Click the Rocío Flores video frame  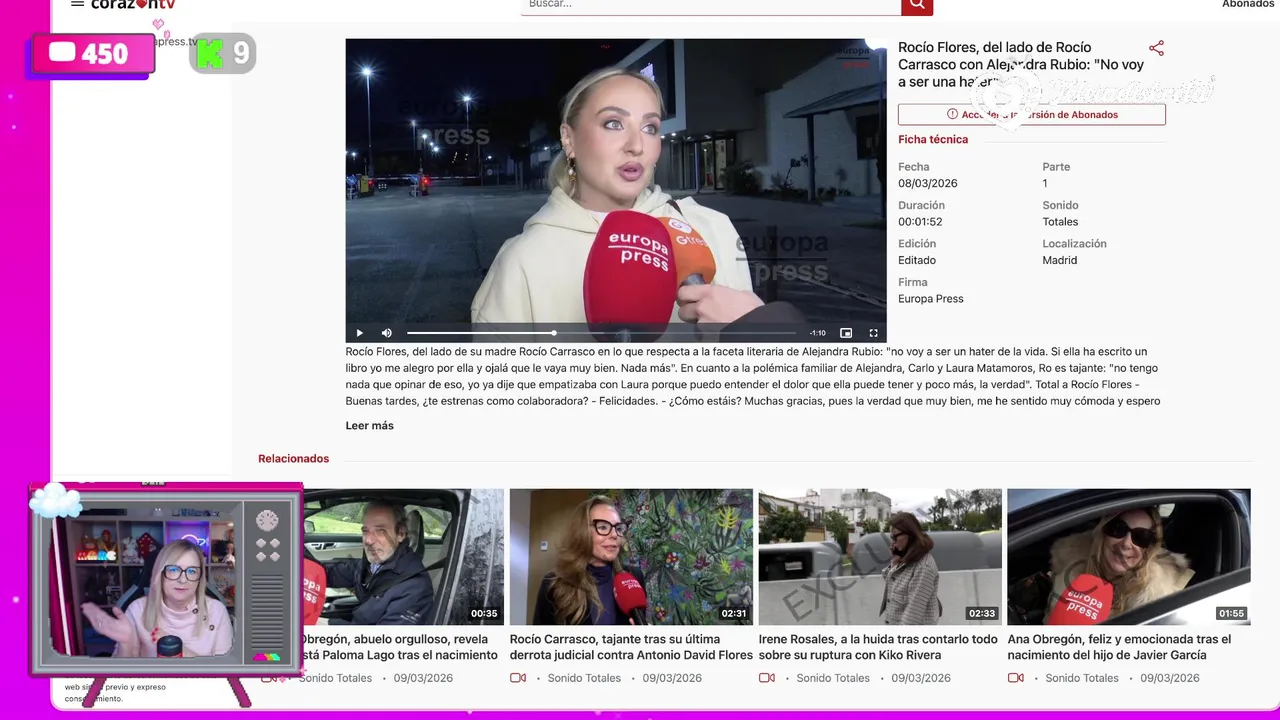616,190
